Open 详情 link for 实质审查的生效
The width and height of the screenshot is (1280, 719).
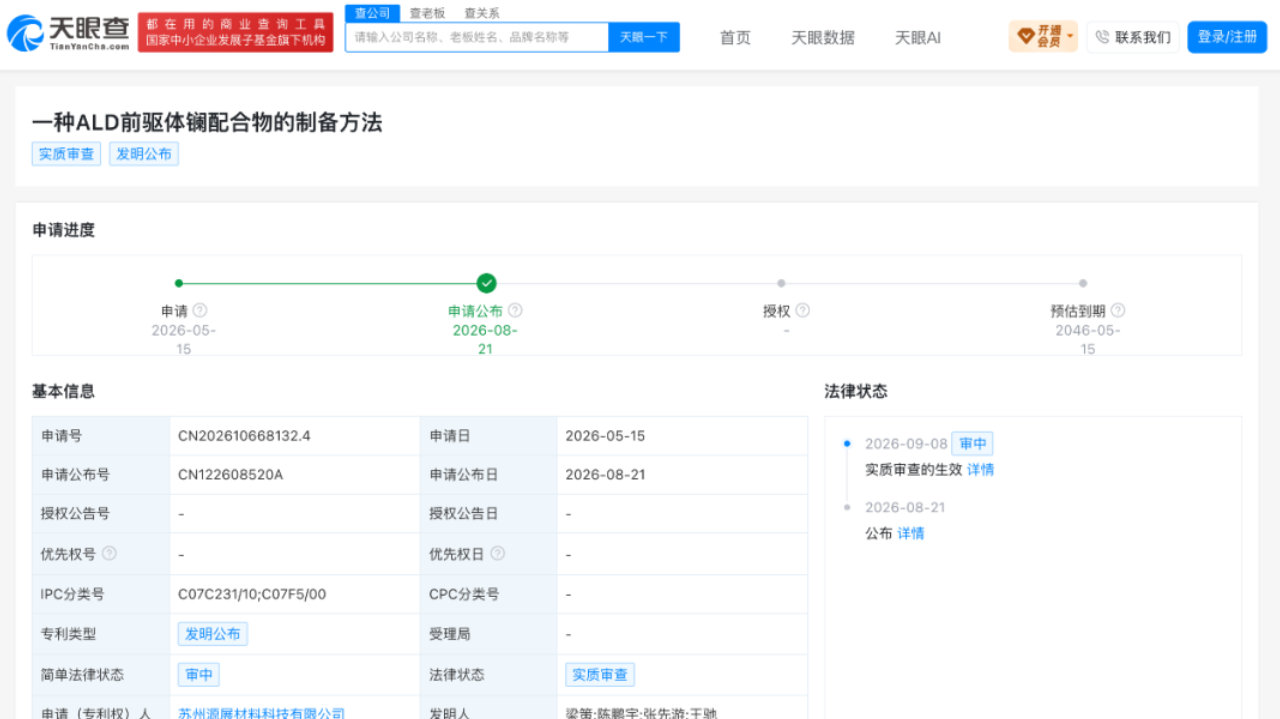pyautogui.click(x=981, y=469)
